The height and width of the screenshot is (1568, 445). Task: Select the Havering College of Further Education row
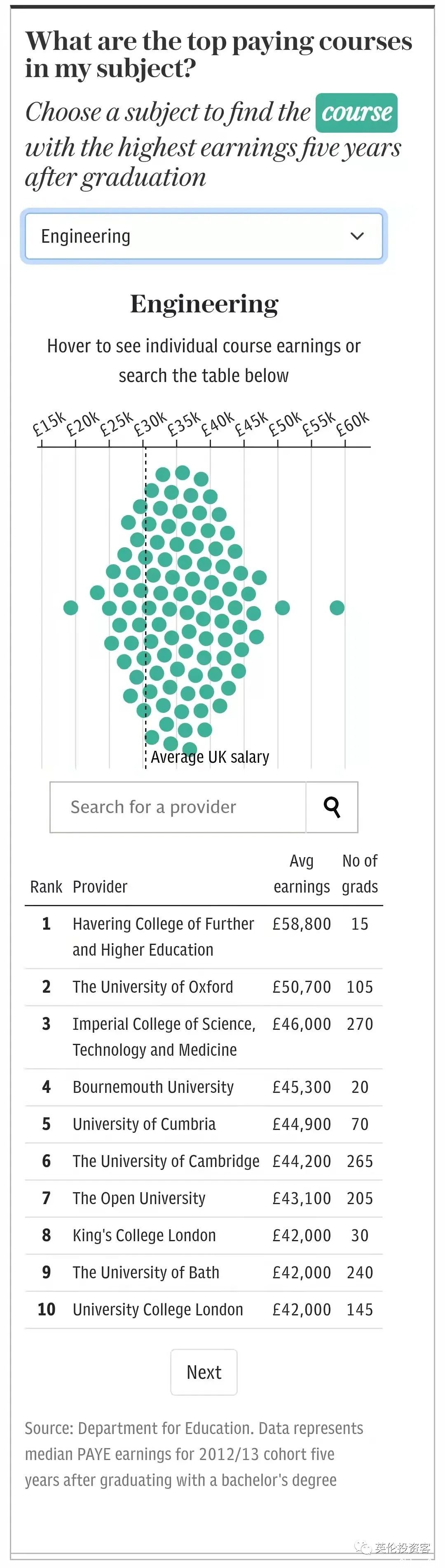(x=163, y=936)
